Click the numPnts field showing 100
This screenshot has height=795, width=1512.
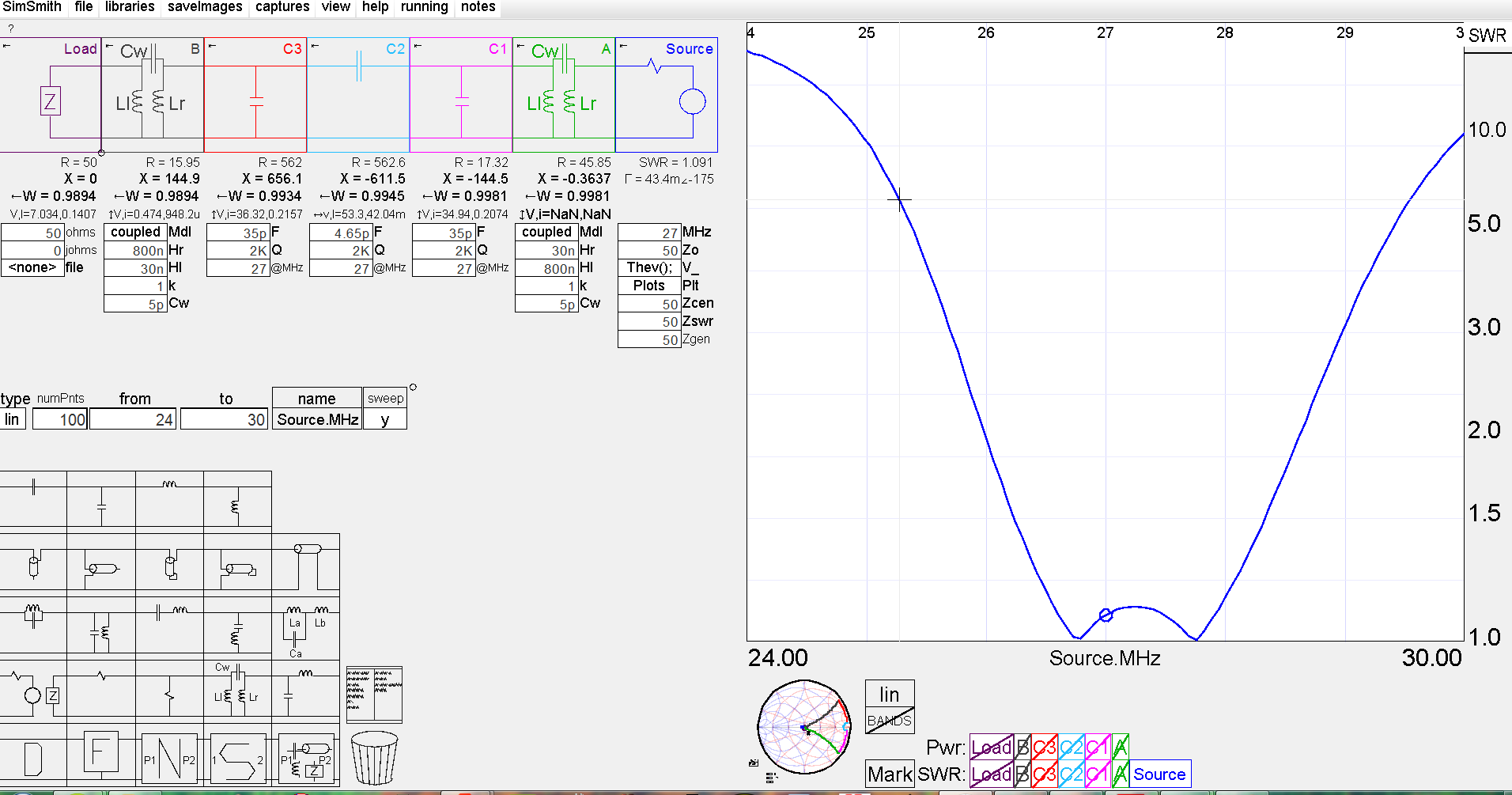[x=61, y=419]
